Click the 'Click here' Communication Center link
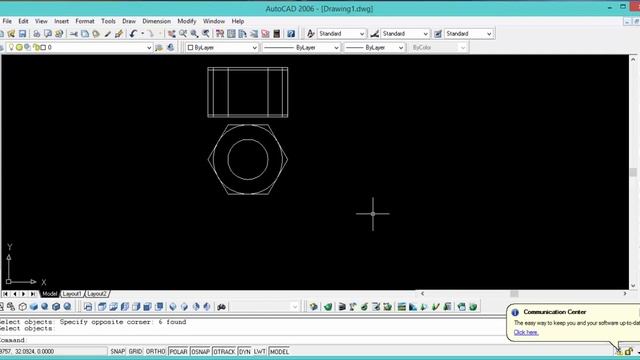Viewport: 640px width, 360px height. coord(526,332)
